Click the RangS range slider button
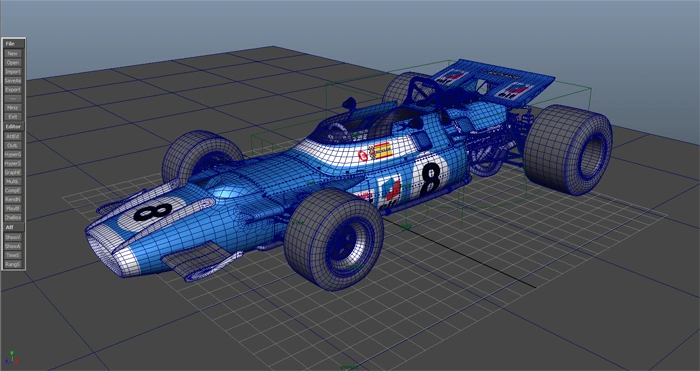 point(13,264)
